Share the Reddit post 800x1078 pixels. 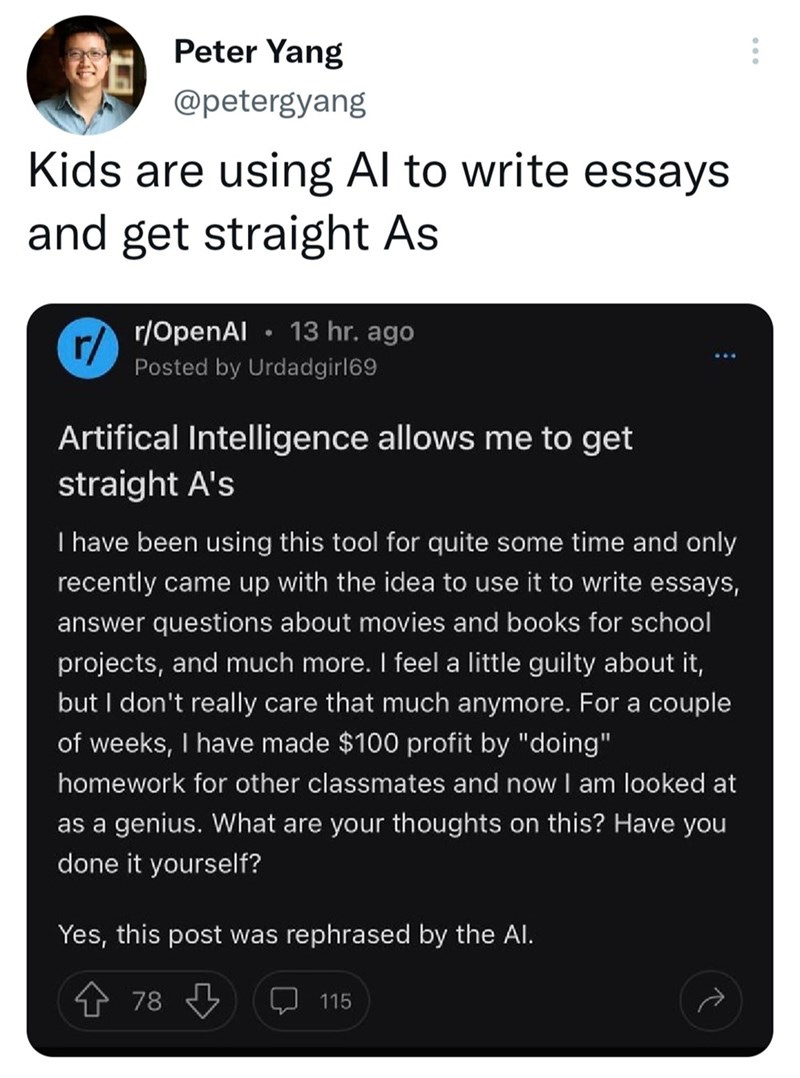tap(711, 1000)
